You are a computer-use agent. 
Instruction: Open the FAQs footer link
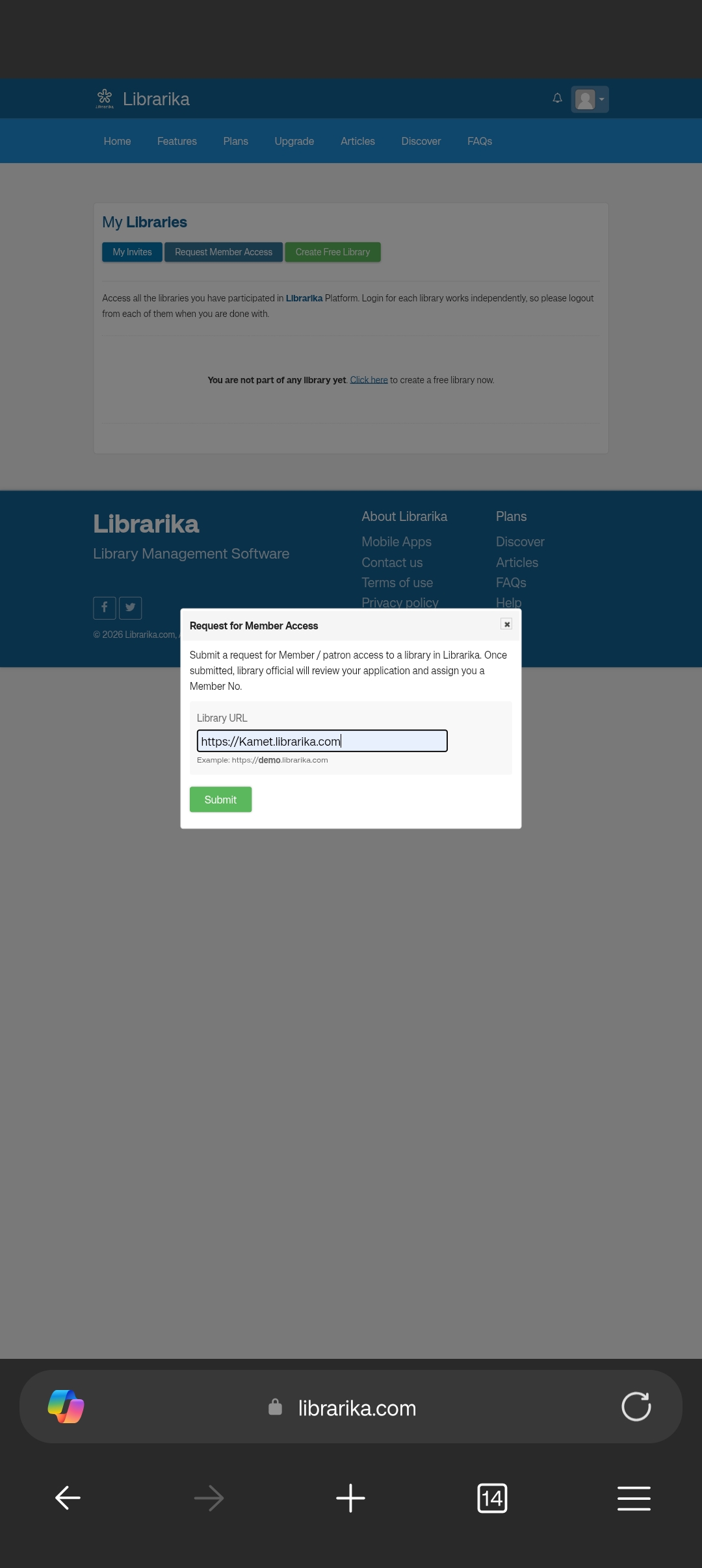click(511, 583)
